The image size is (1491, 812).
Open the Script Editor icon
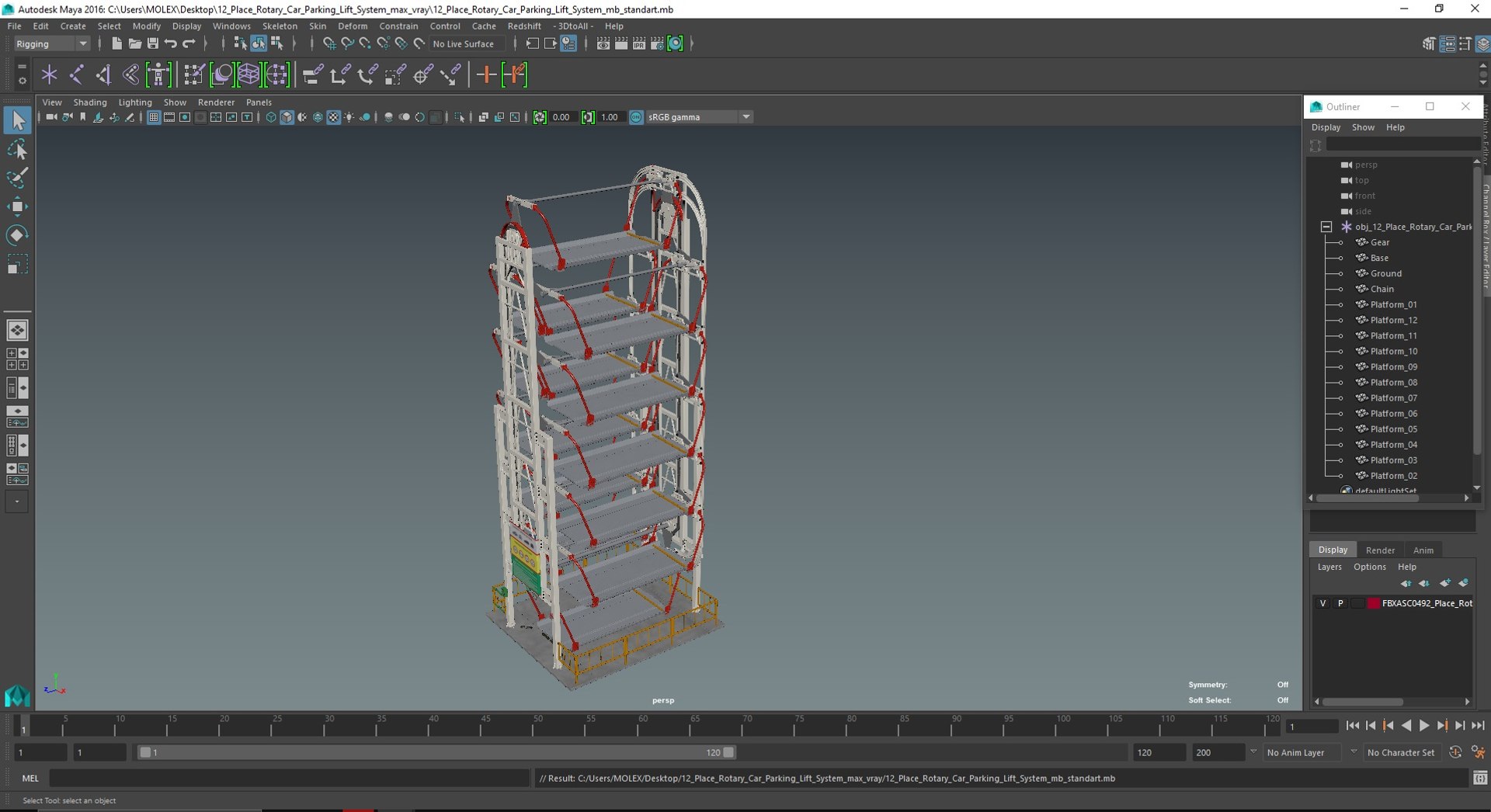coord(1480,778)
